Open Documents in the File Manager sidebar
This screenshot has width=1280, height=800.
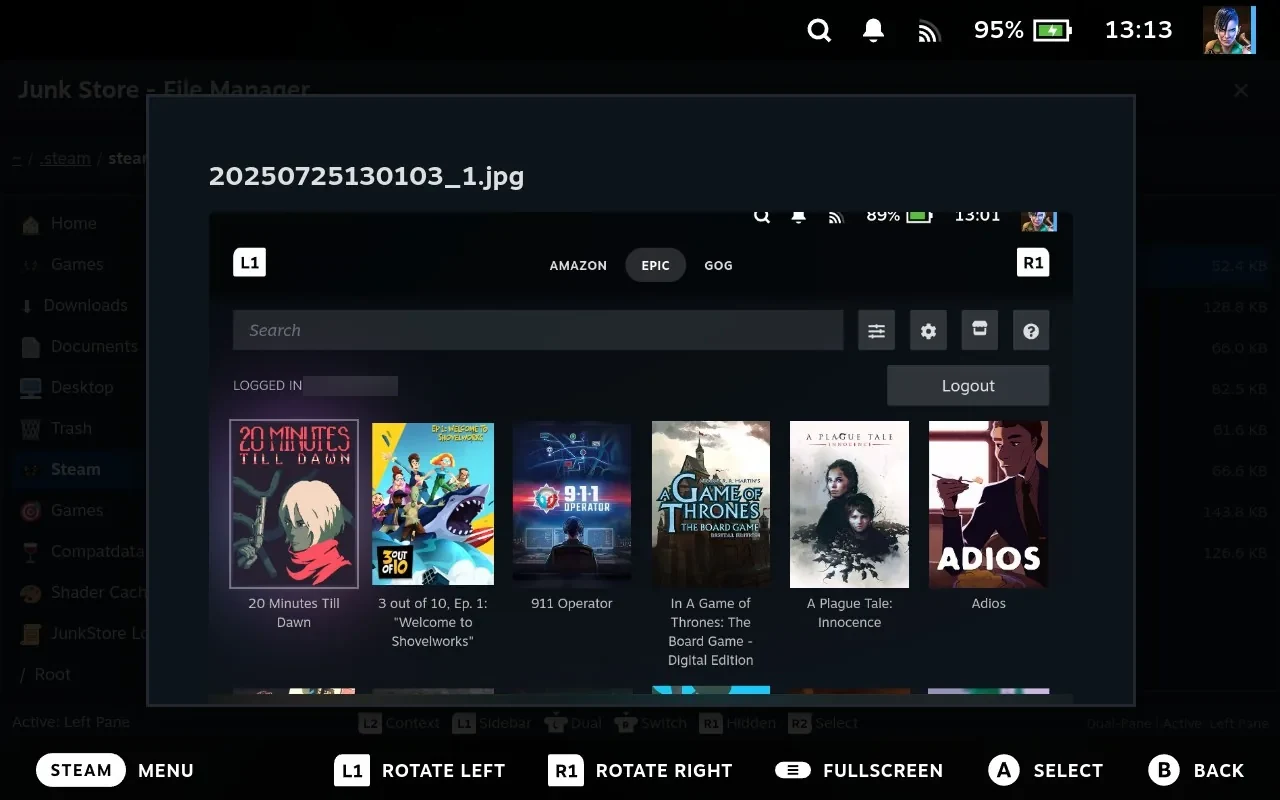[80, 347]
